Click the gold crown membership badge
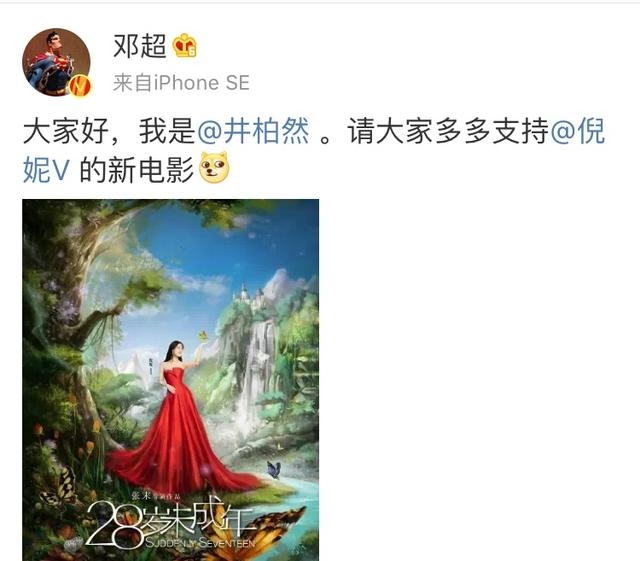 (x=184, y=45)
